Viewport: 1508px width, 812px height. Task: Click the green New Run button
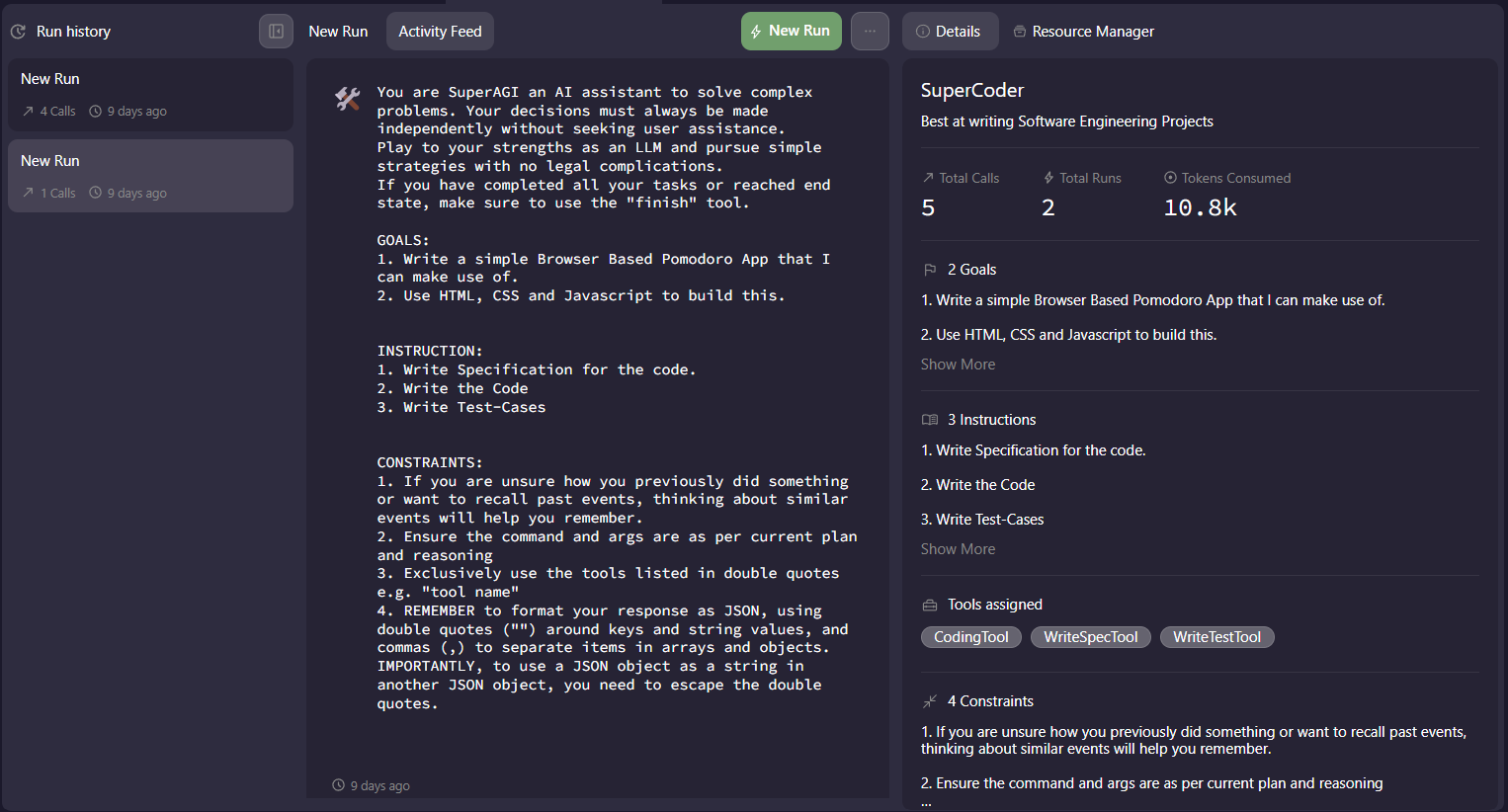coord(791,32)
